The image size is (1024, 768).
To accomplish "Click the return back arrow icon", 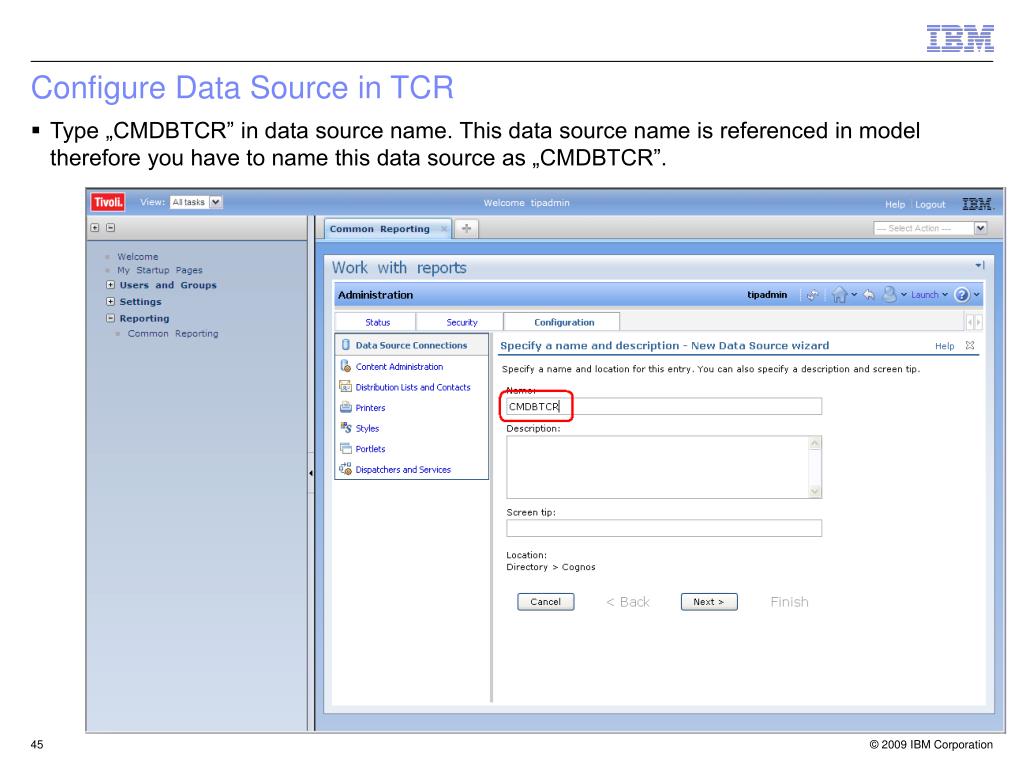I will pos(869,295).
